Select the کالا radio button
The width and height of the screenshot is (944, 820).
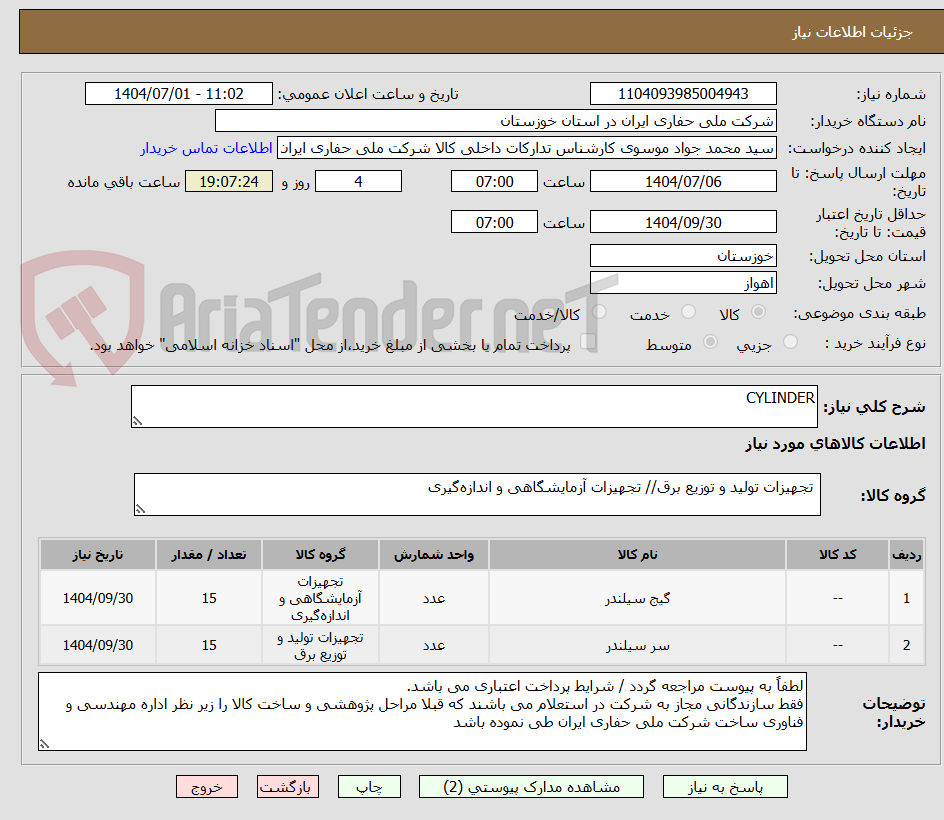(x=759, y=312)
